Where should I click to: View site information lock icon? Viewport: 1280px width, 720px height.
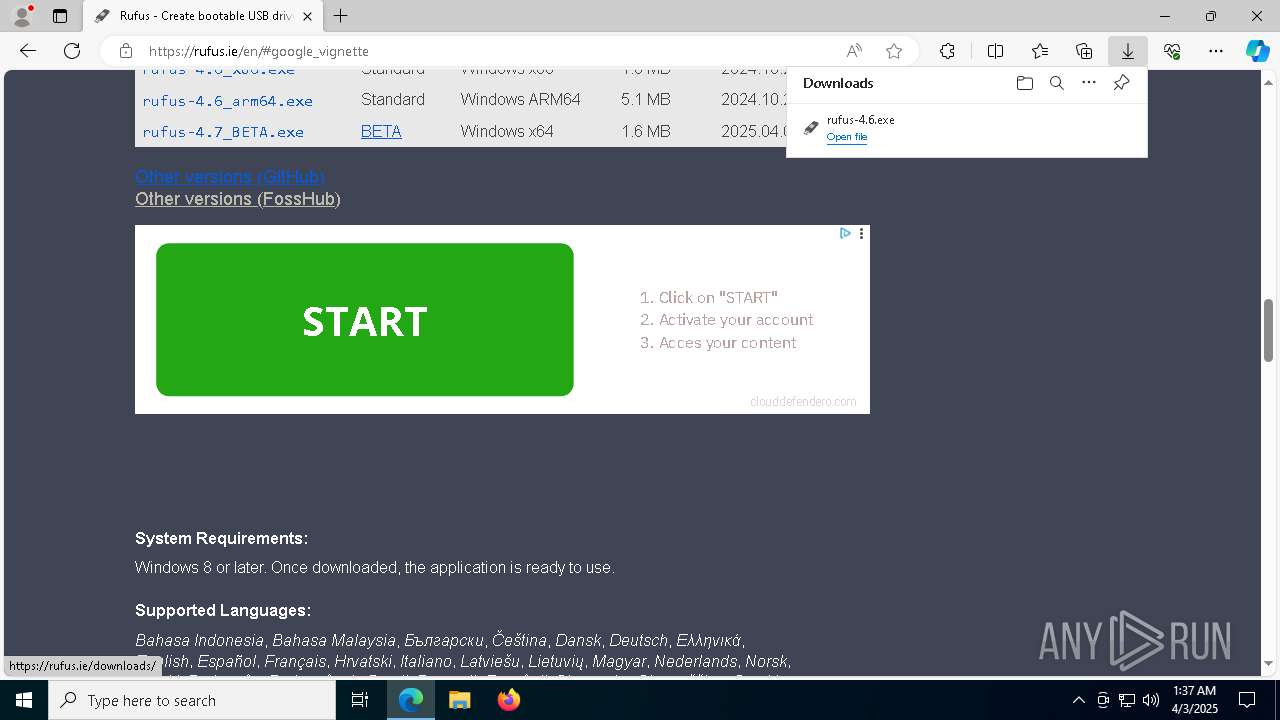125,51
